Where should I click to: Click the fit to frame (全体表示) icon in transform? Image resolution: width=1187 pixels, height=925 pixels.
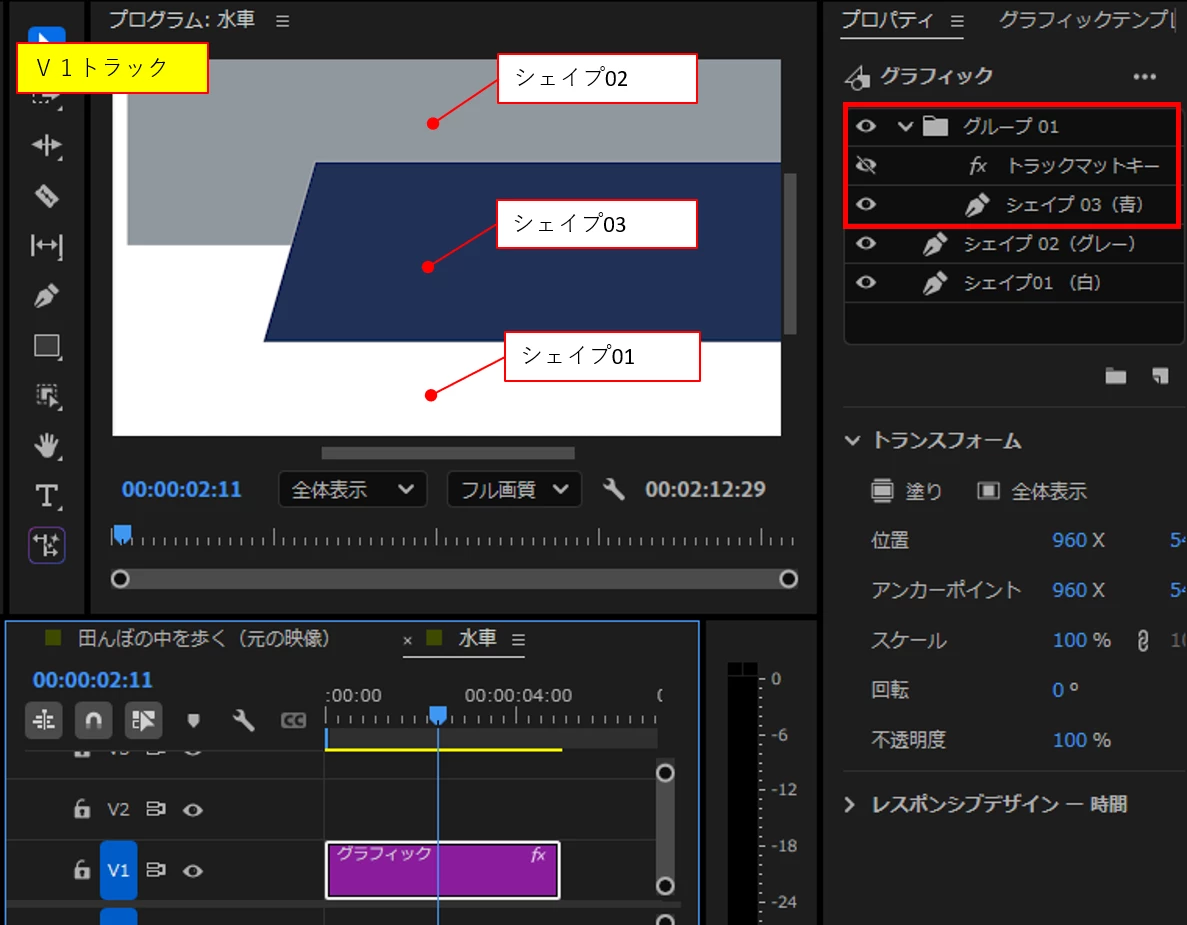(x=988, y=491)
